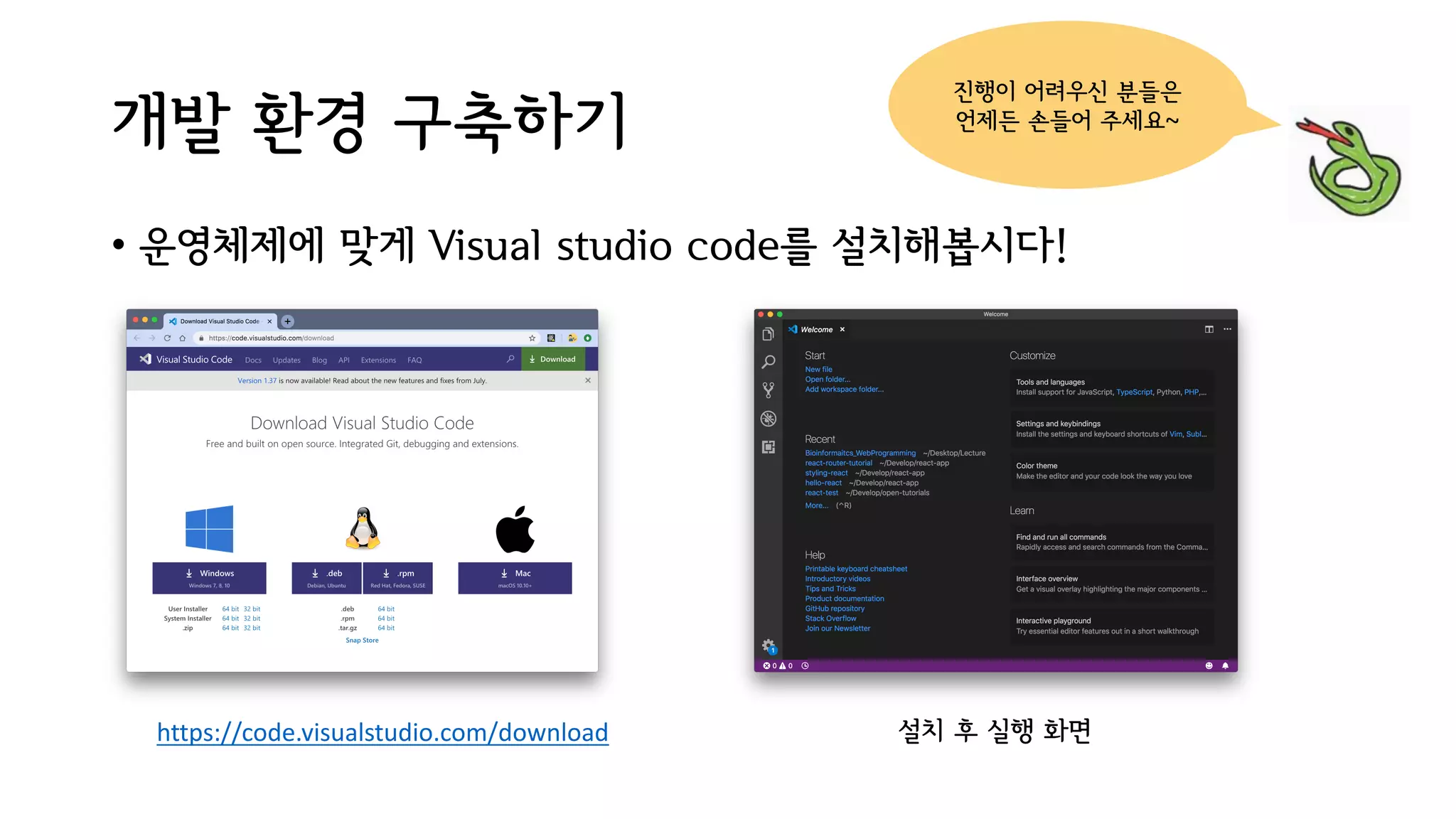This screenshot has height=819, width=1456.
Task: Click User Installer 64 bit link
Action: (230, 609)
